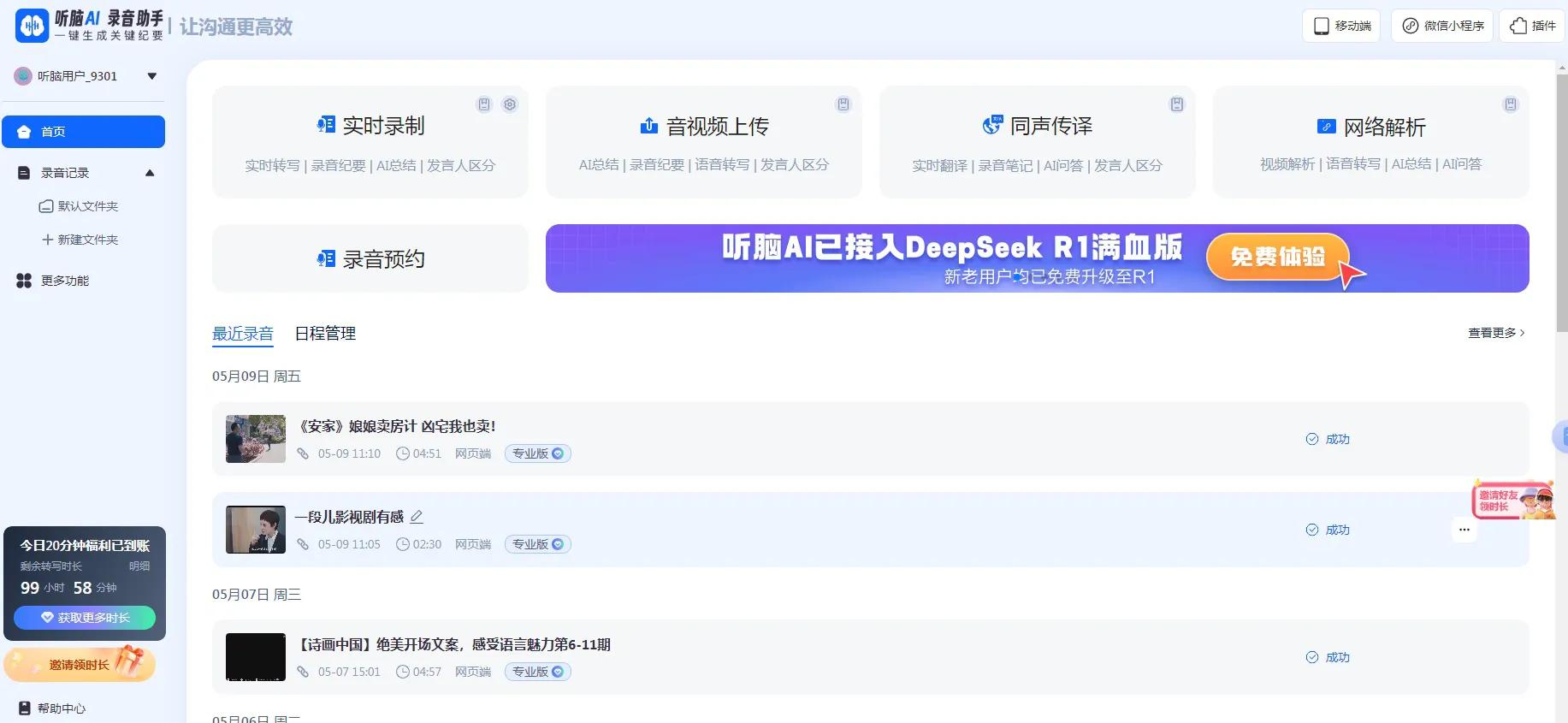Expand the 听脑用户_9301 account dropdown

point(151,76)
